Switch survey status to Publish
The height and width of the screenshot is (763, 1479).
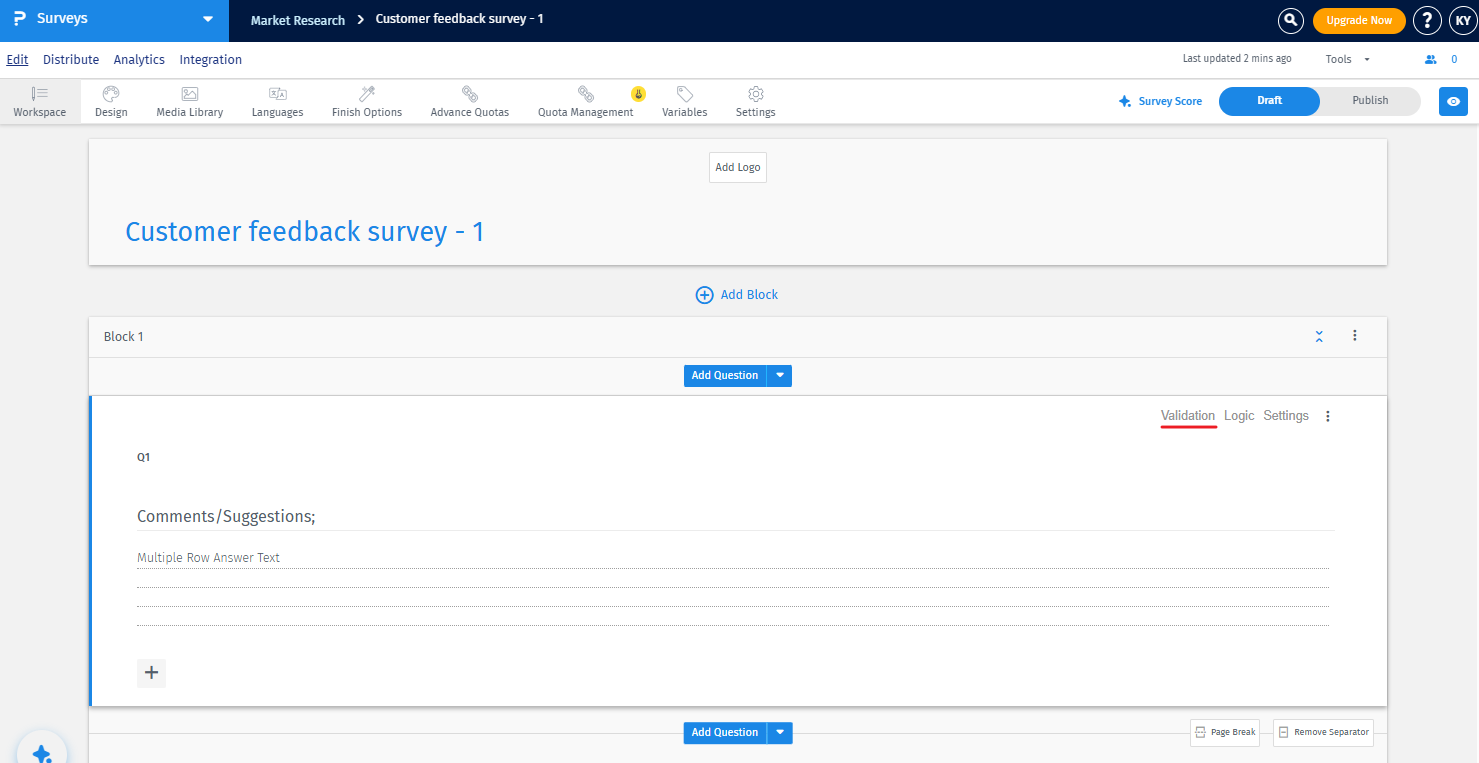click(x=1370, y=101)
